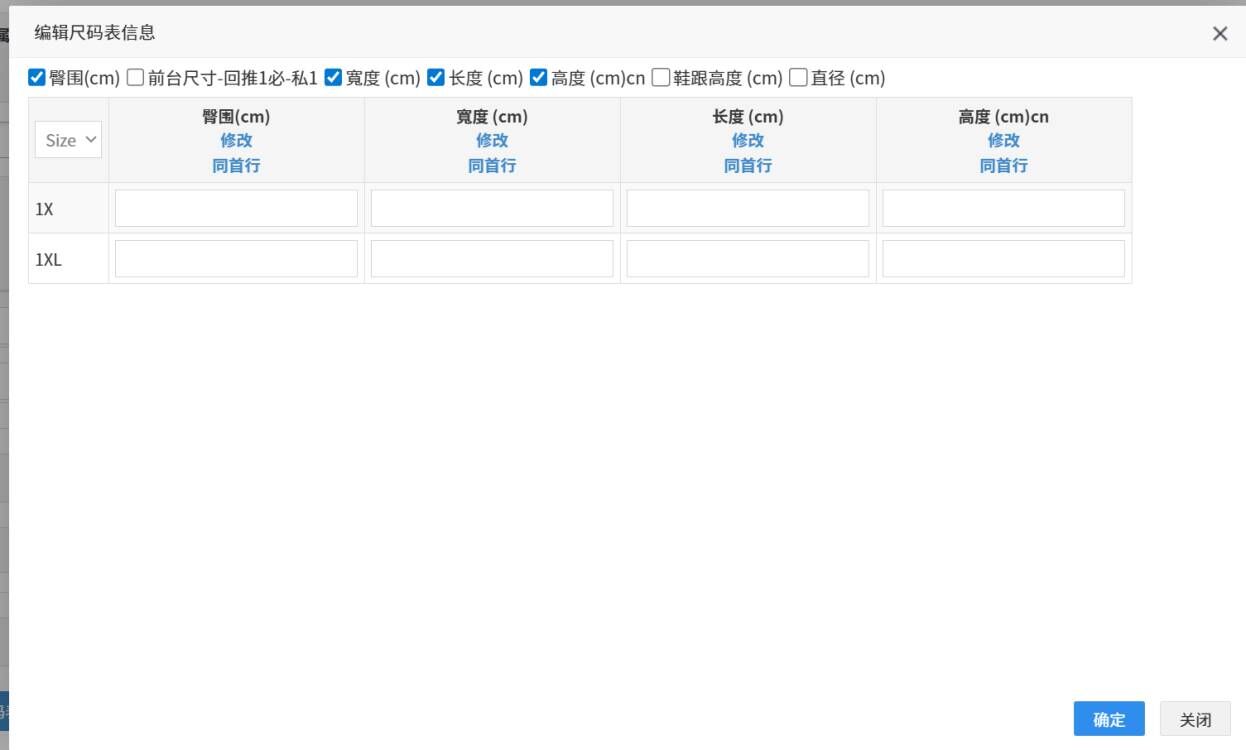This screenshot has height=750, width=1246.
Task: Select the 寬度 input field for size 1XL
Action: (492, 258)
